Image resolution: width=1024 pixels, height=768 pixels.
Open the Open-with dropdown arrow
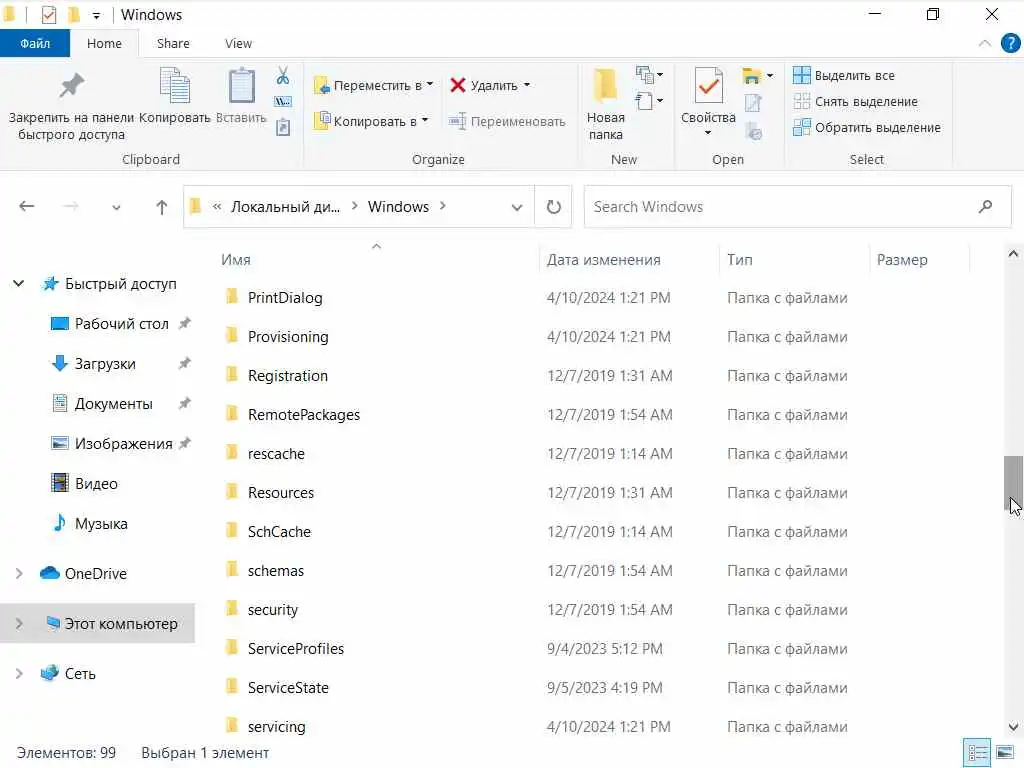770,76
